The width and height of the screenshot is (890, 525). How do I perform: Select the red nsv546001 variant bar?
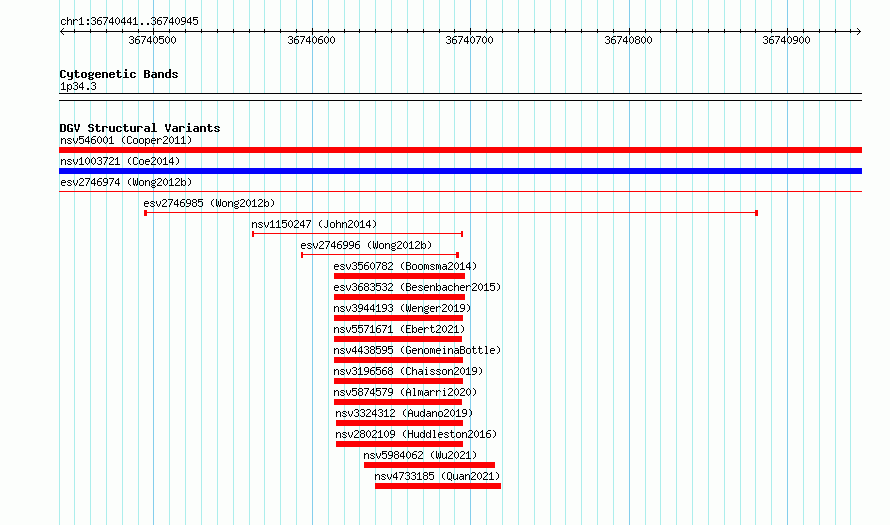pos(460,150)
